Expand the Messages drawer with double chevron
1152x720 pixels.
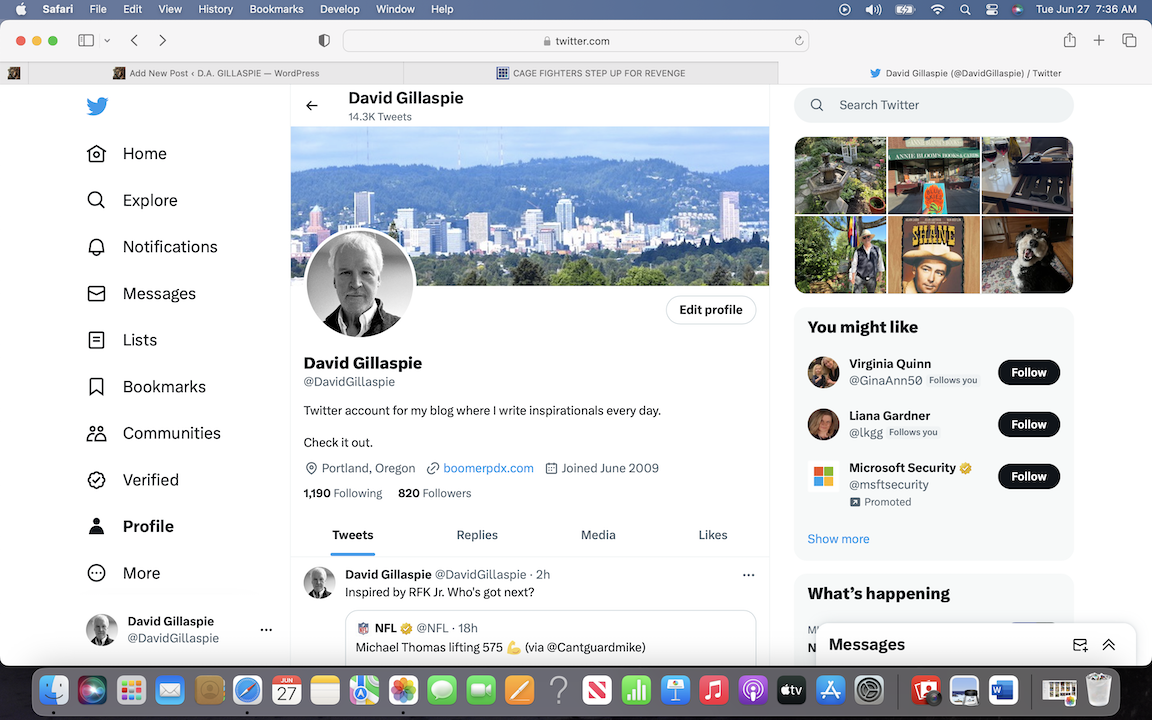[1108, 645]
